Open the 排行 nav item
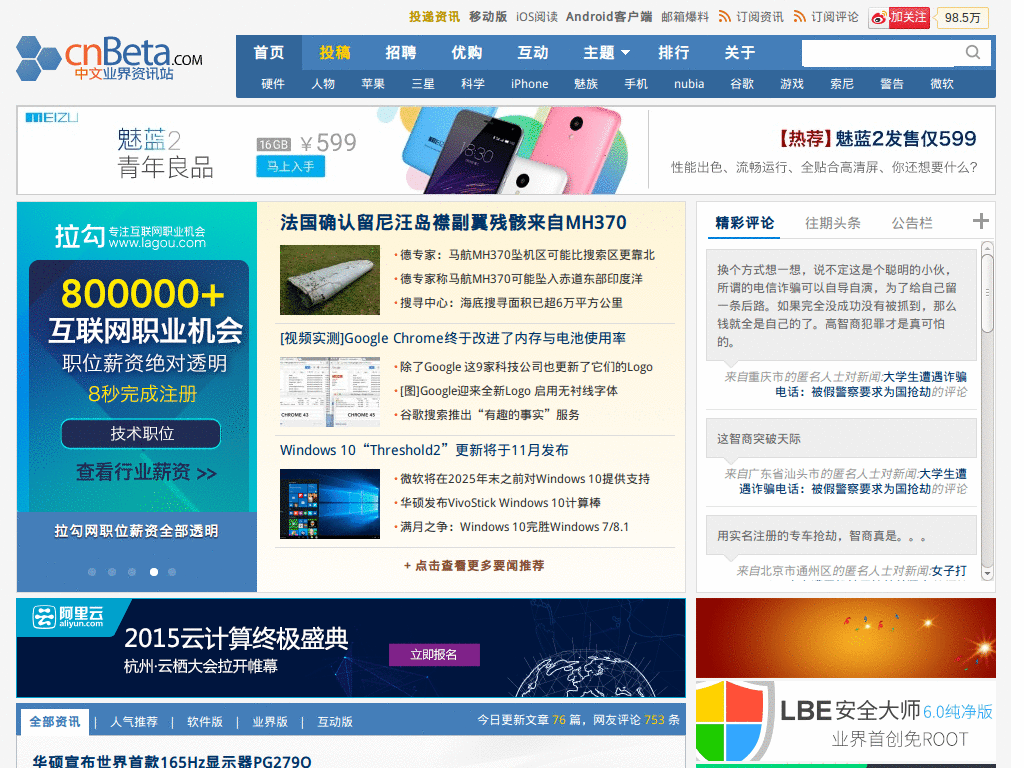 coord(674,52)
